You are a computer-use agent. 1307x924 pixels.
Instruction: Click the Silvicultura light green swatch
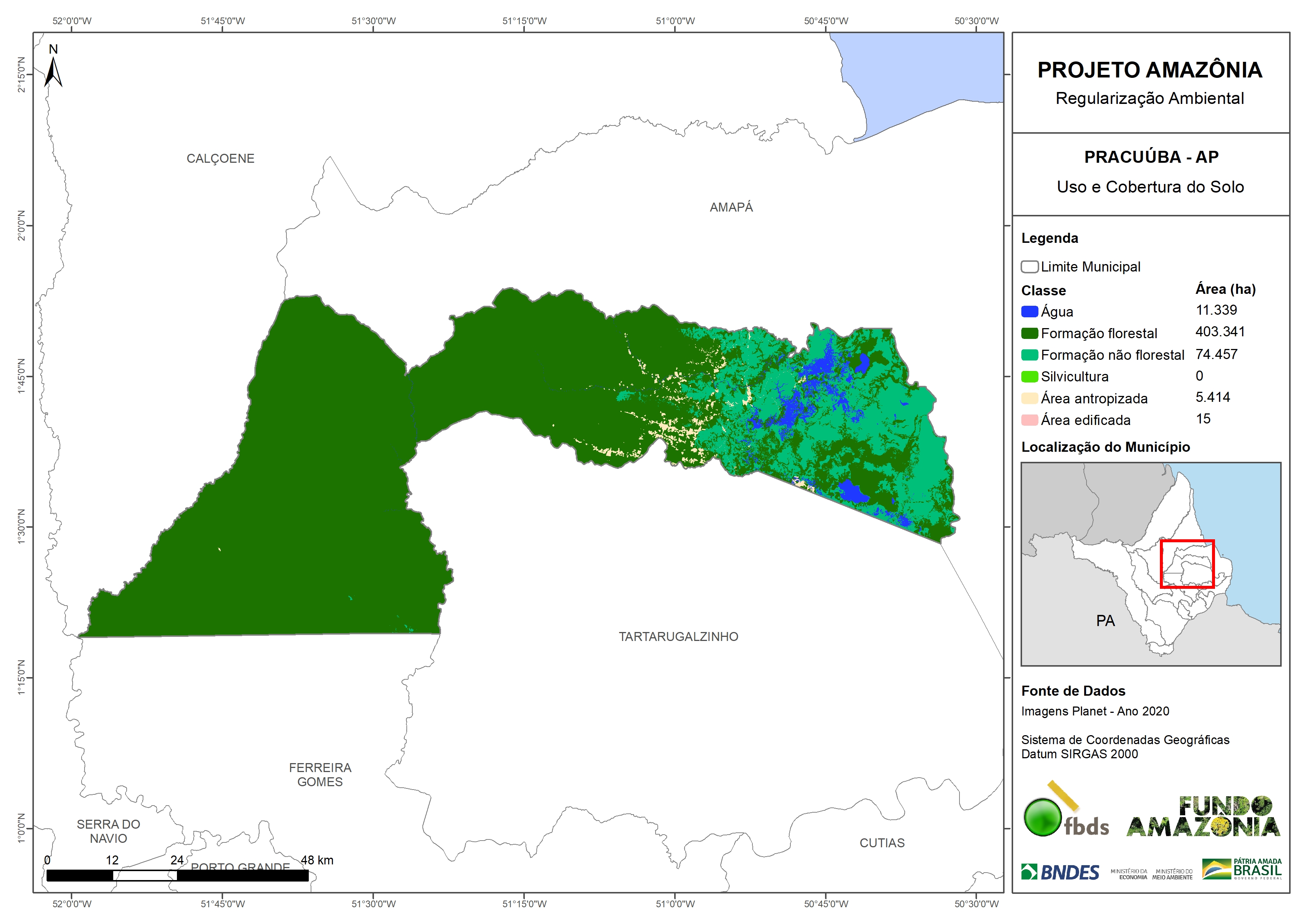[1029, 377]
